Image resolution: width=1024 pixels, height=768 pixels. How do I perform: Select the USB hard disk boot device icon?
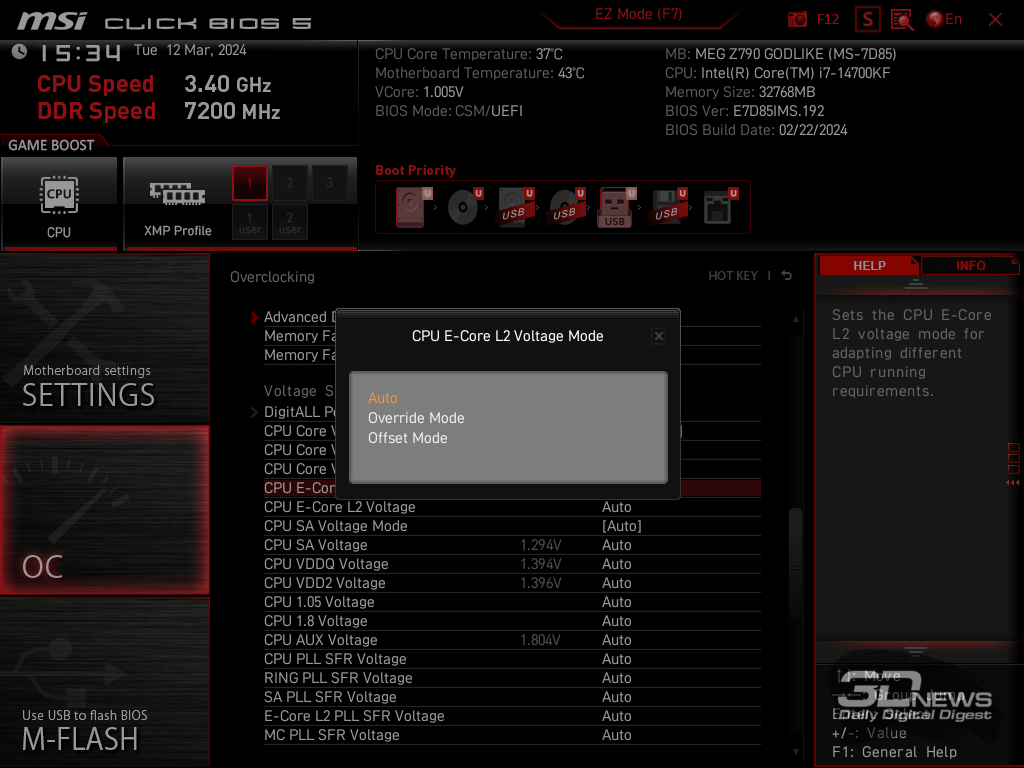[x=516, y=207]
